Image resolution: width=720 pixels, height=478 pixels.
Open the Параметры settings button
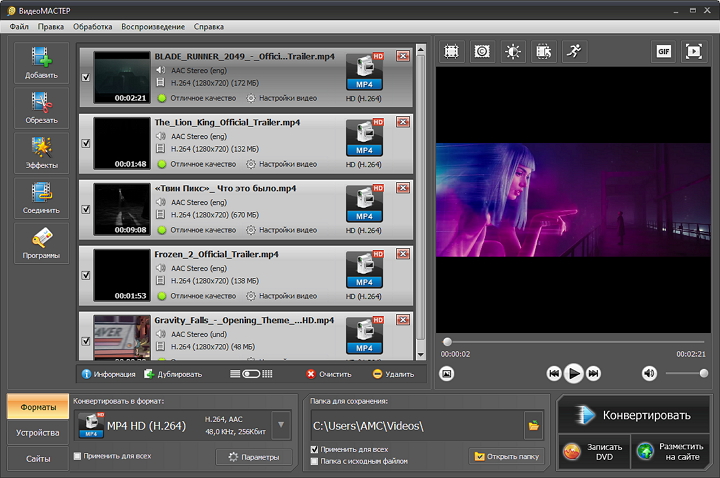point(254,457)
